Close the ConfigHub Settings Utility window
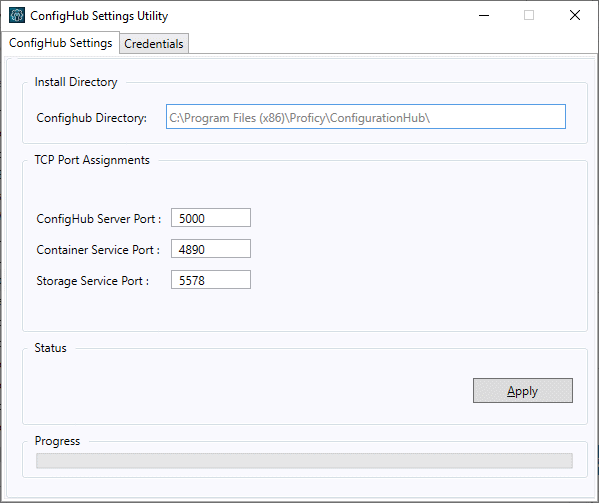This screenshot has height=503, width=599. click(x=575, y=16)
